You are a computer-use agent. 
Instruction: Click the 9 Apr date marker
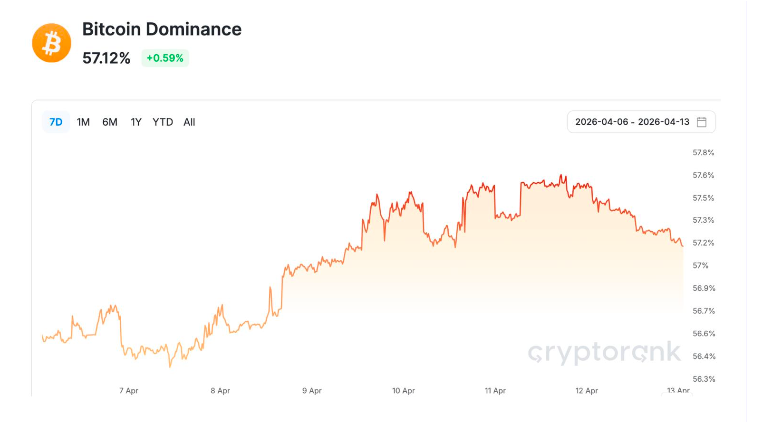311,391
